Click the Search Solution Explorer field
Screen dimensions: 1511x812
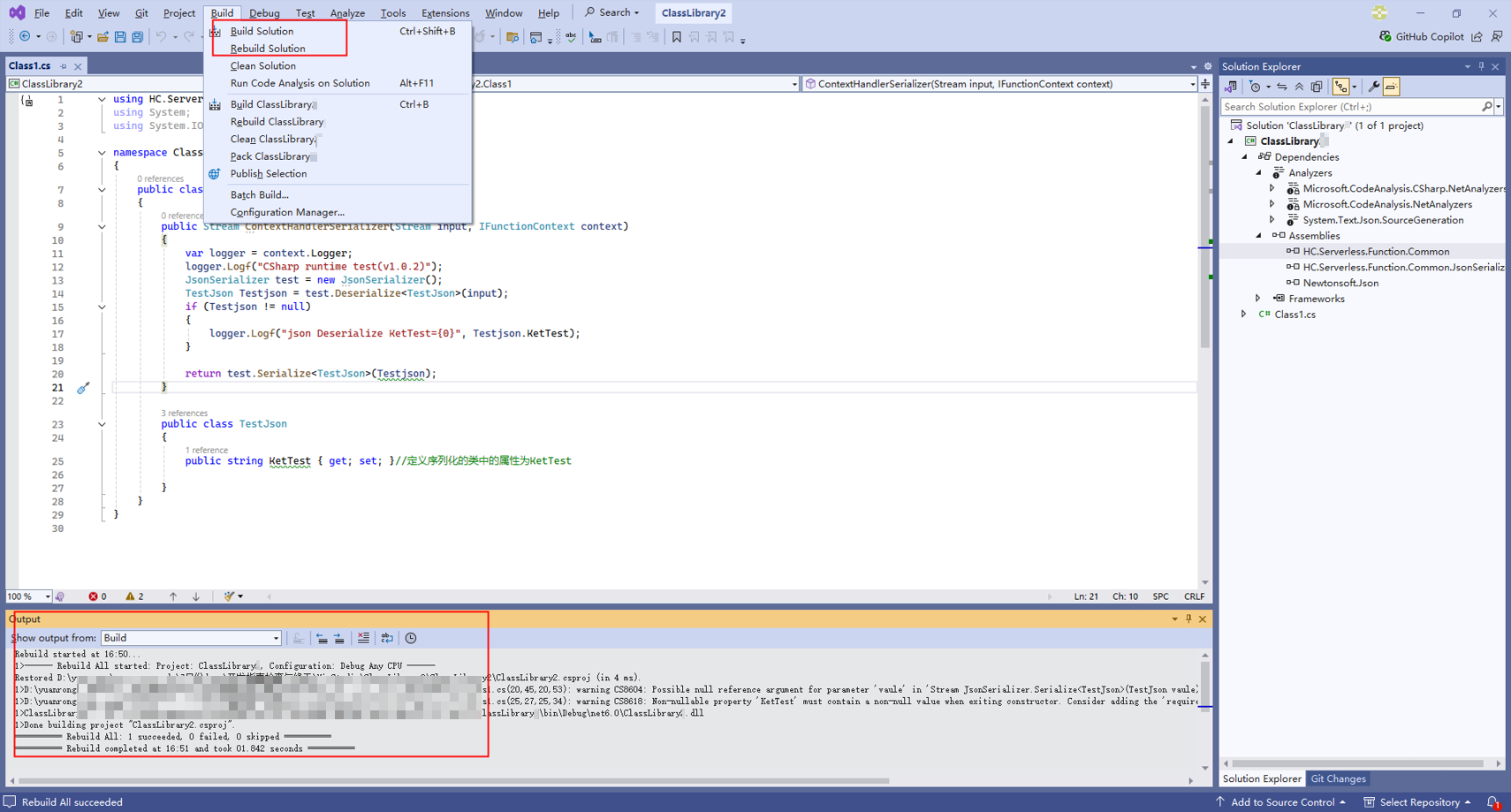pos(1350,107)
